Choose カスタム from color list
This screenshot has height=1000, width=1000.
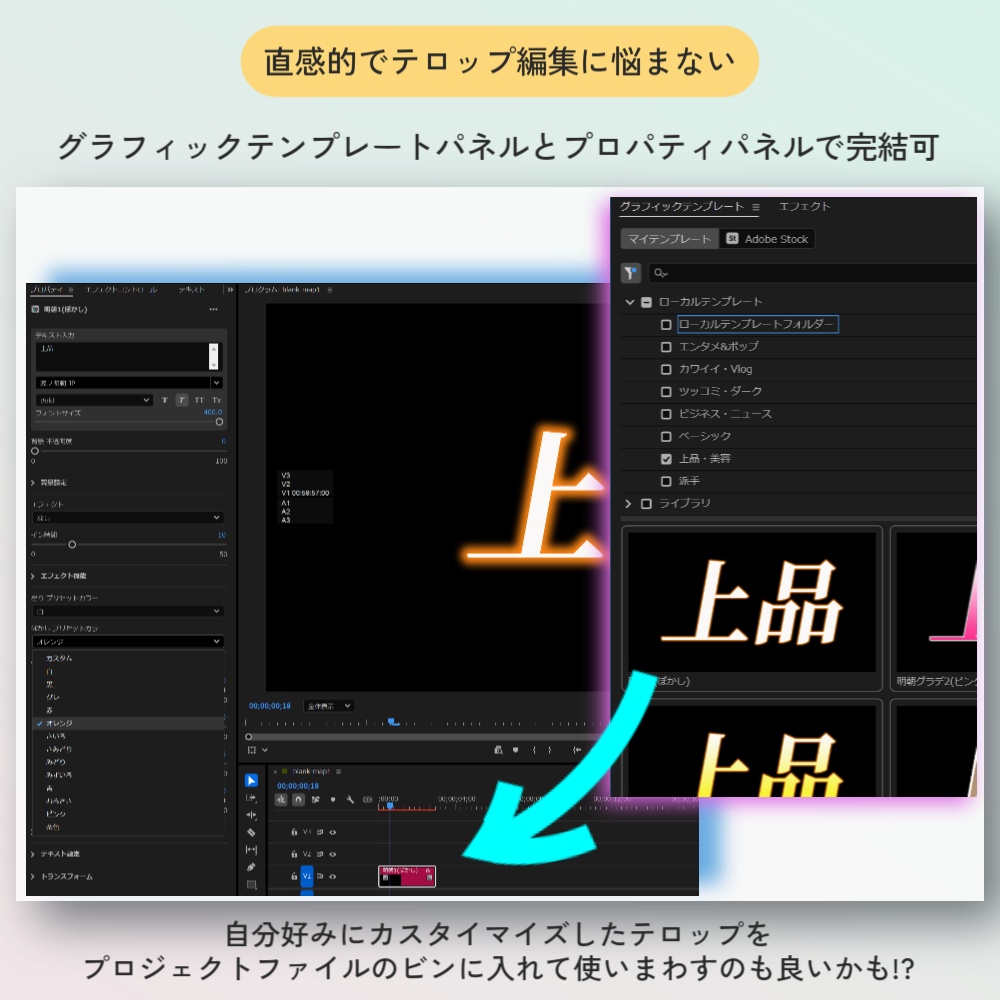128,658
